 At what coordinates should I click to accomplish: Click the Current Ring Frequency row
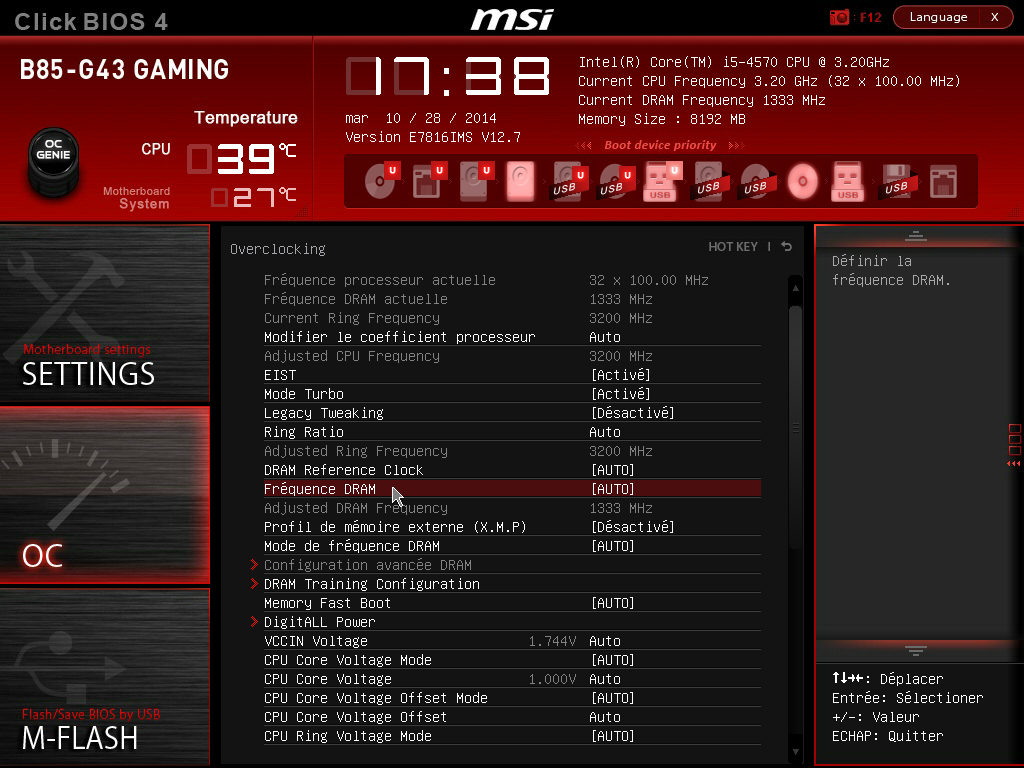pyautogui.click(x=512, y=318)
